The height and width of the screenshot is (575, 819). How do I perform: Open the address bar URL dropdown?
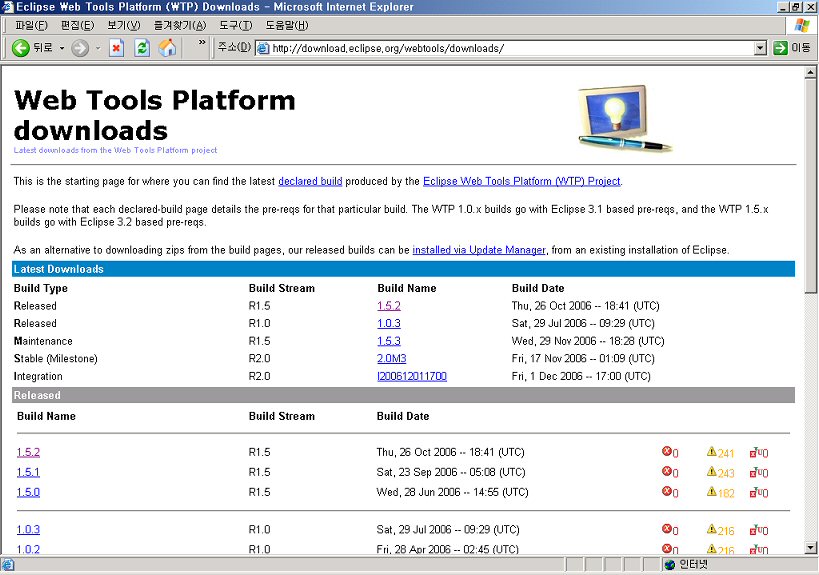pos(760,48)
